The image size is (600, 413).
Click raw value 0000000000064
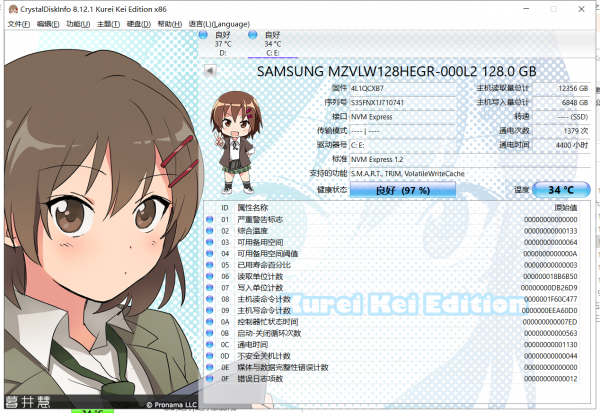point(551,242)
